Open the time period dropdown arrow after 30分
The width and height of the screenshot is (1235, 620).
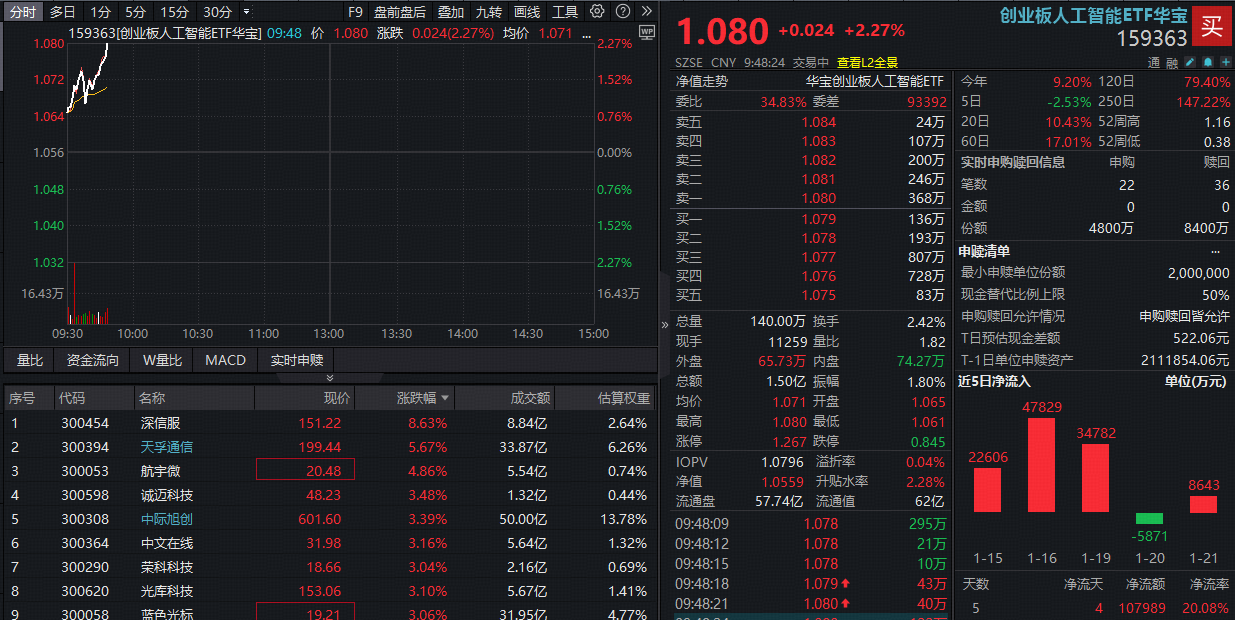coord(247,12)
